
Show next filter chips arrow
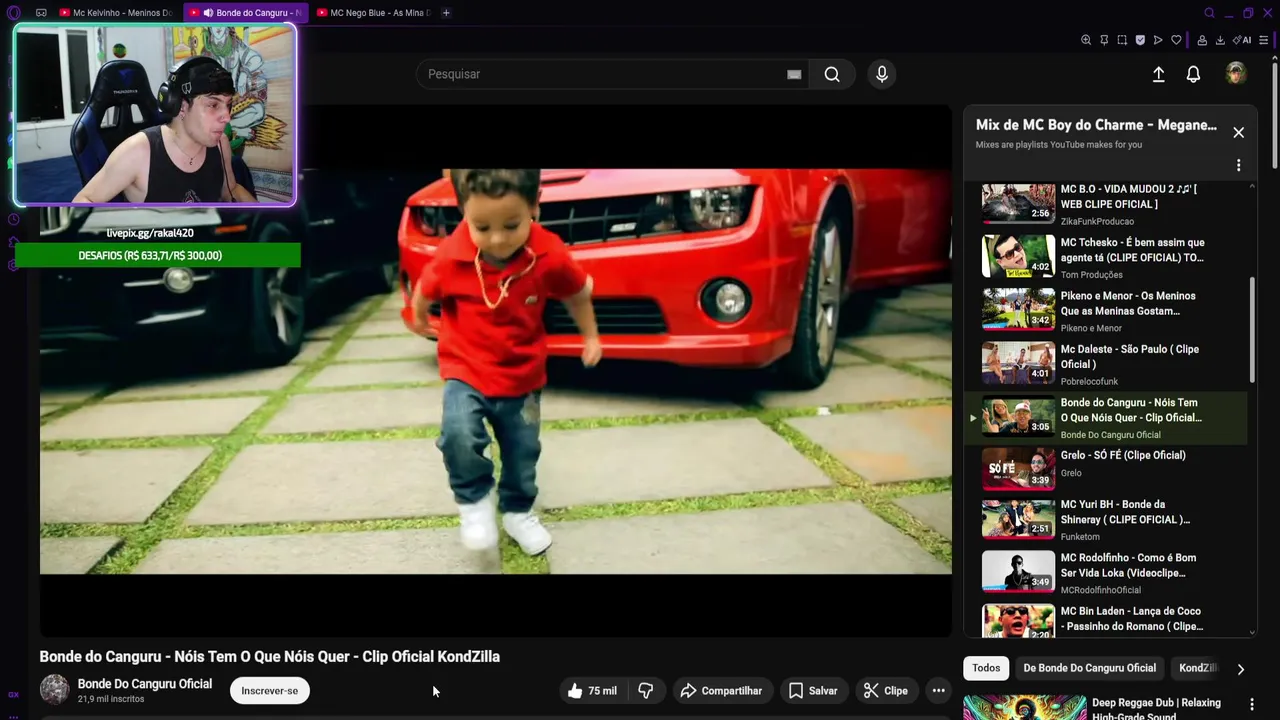(x=1240, y=669)
